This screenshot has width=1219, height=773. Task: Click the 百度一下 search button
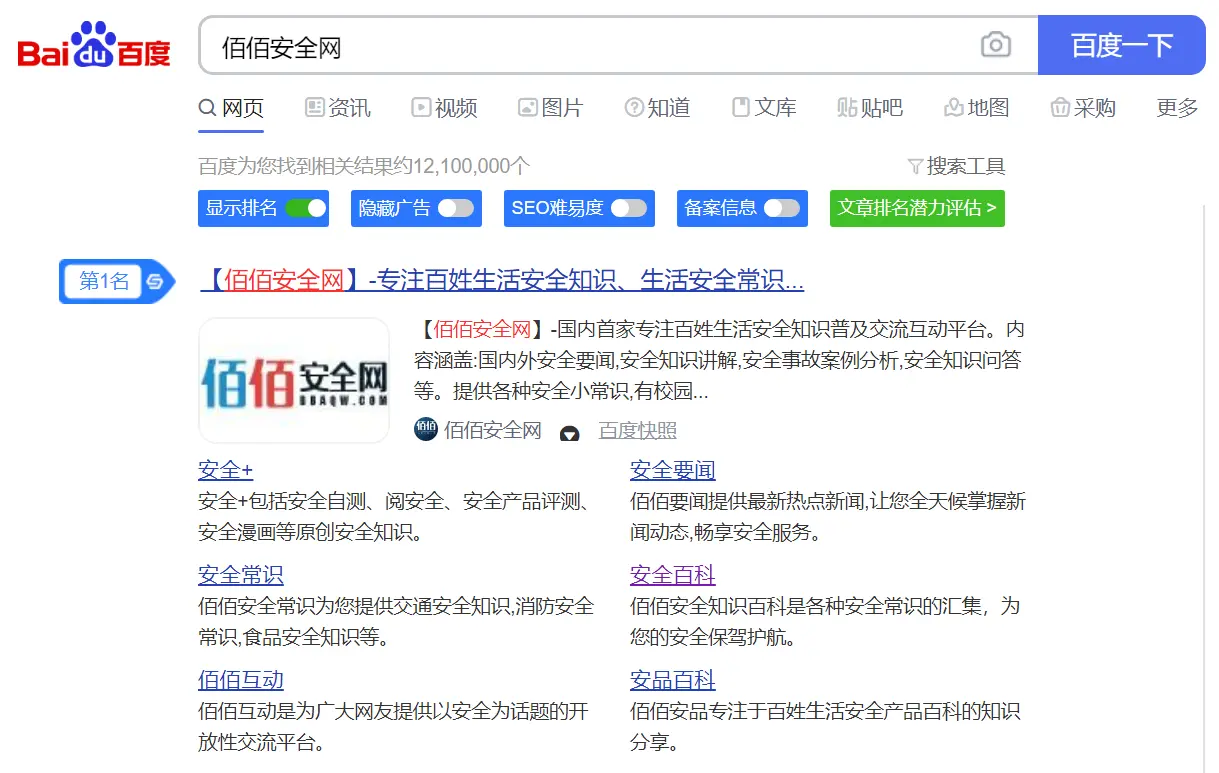pyautogui.click(x=1122, y=45)
